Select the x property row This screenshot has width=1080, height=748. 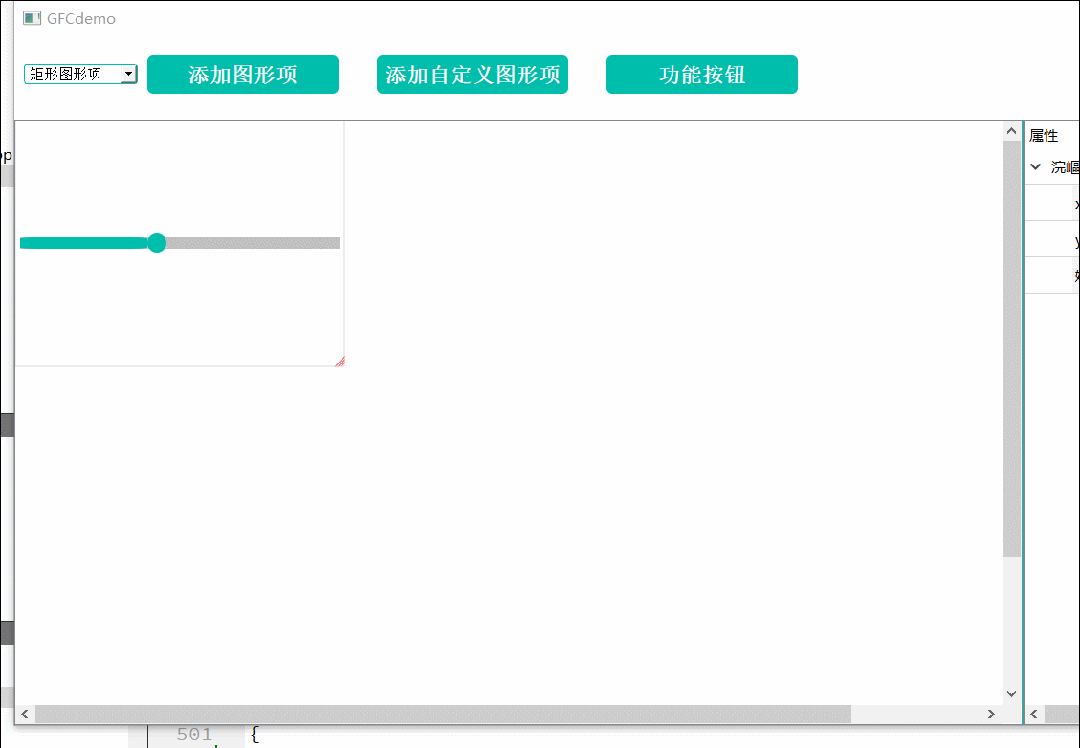pyautogui.click(x=1052, y=203)
